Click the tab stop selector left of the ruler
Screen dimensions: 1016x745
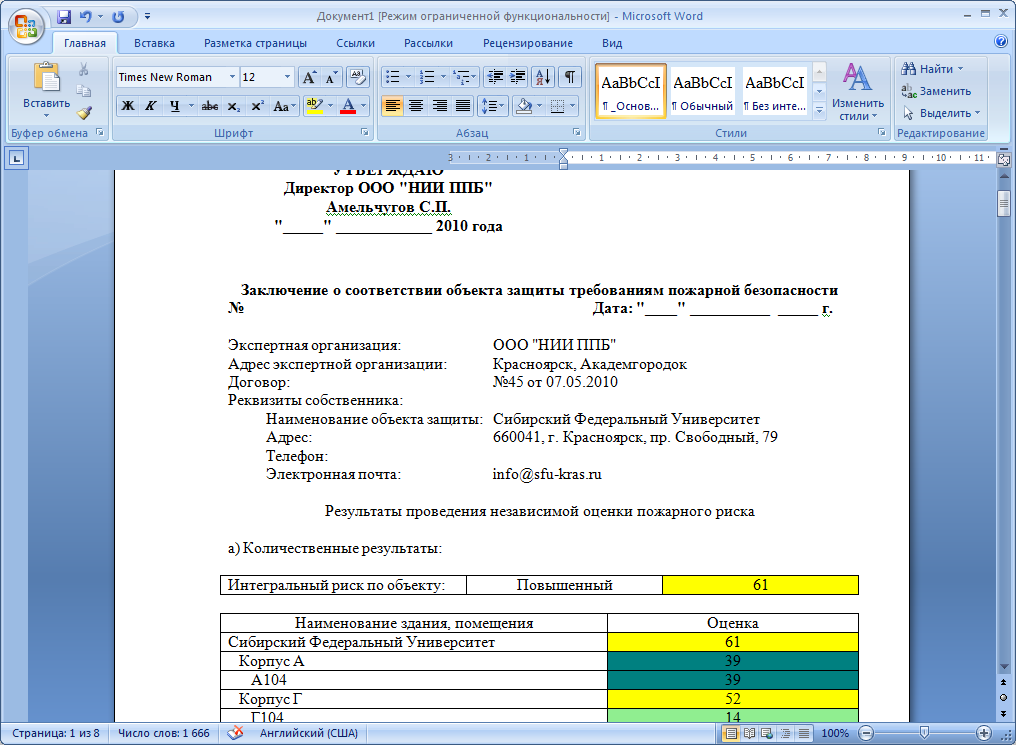(16, 157)
